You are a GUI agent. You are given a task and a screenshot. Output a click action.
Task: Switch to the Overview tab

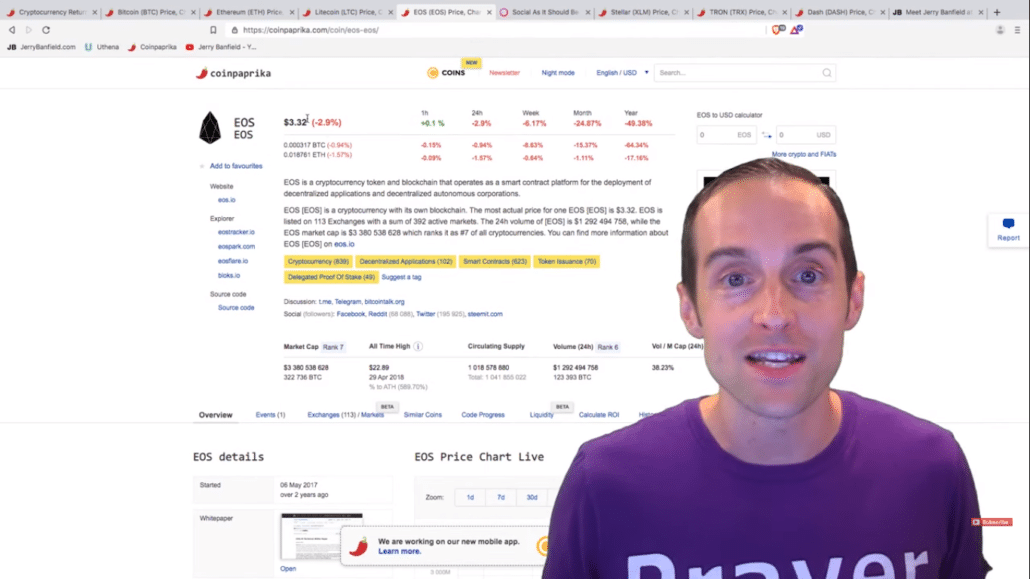click(x=215, y=415)
